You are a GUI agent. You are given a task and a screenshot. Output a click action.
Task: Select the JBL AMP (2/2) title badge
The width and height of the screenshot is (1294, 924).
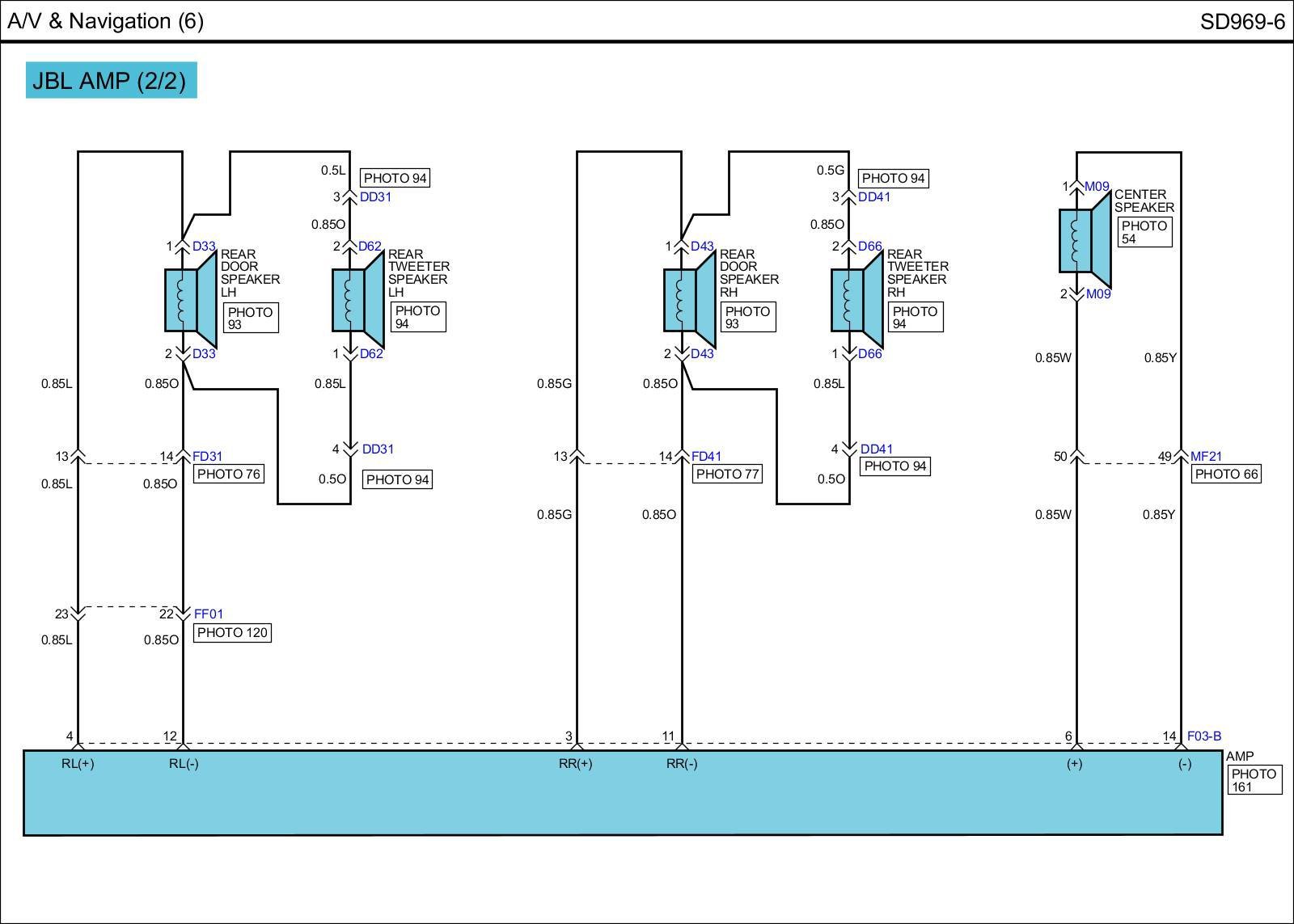pyautogui.click(x=111, y=81)
